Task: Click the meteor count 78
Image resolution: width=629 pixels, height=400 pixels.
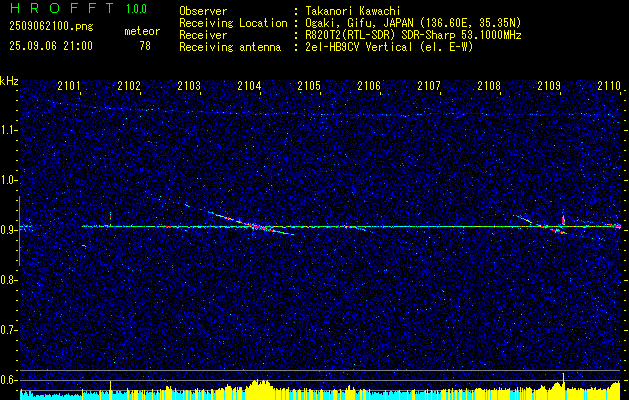Action: pyautogui.click(x=145, y=46)
